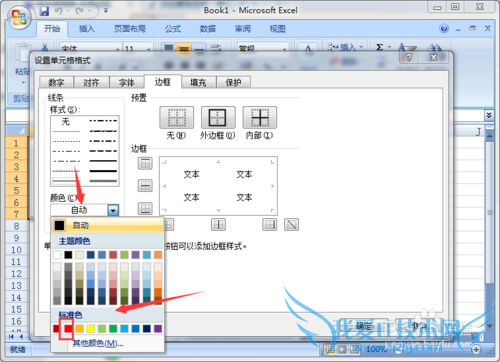Image resolution: width=500 pixels, height=362 pixels.
Task: Pick the black theme color swatch
Action: pos(68,255)
